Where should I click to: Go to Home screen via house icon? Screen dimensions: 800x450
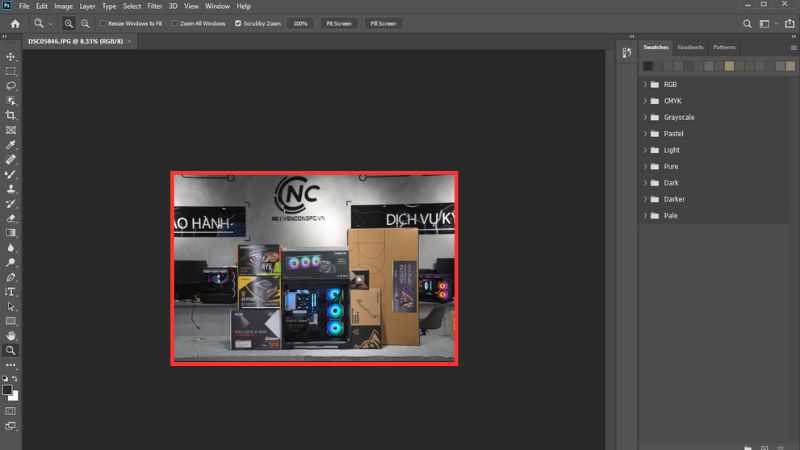(15, 23)
